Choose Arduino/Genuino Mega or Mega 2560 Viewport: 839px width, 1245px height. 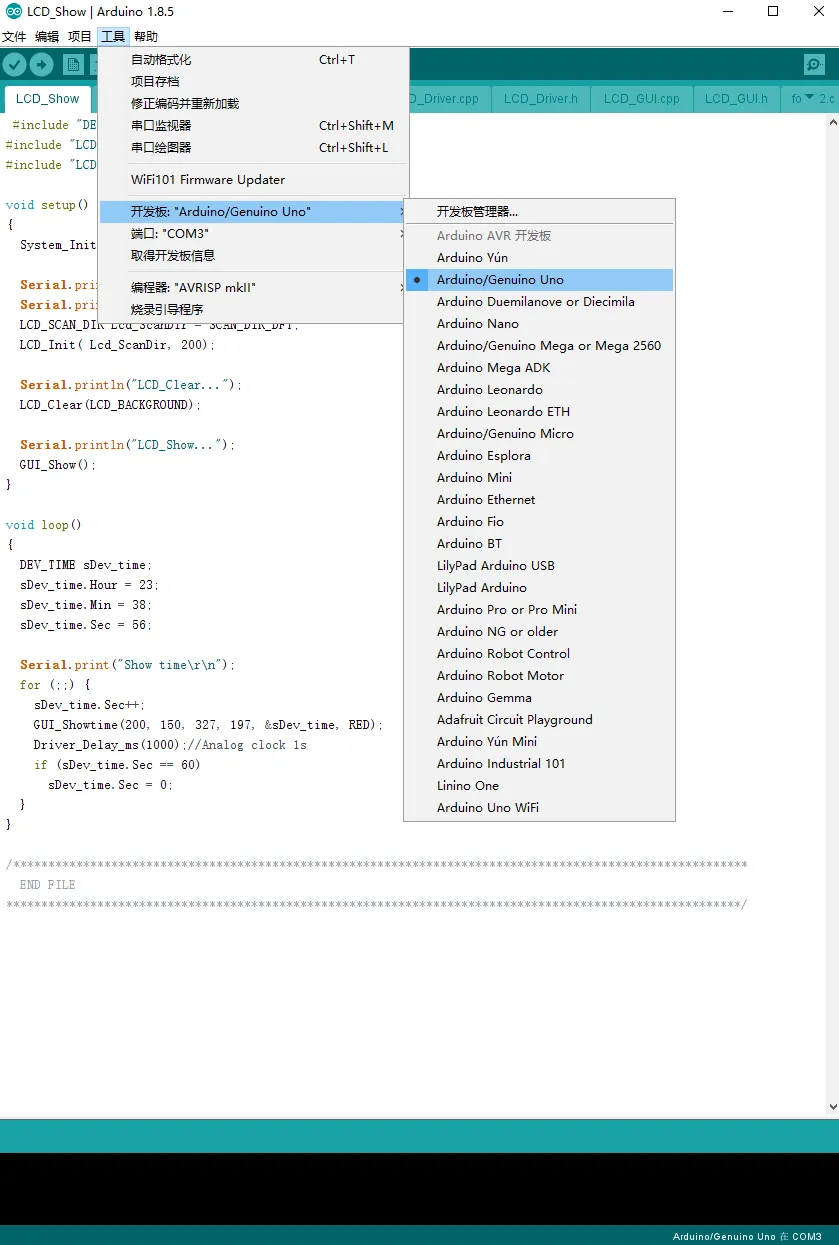click(539, 346)
